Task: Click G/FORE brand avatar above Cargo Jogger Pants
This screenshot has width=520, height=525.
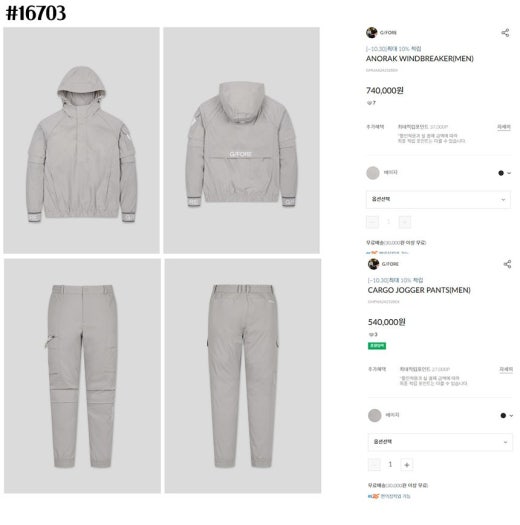Action: click(x=373, y=264)
